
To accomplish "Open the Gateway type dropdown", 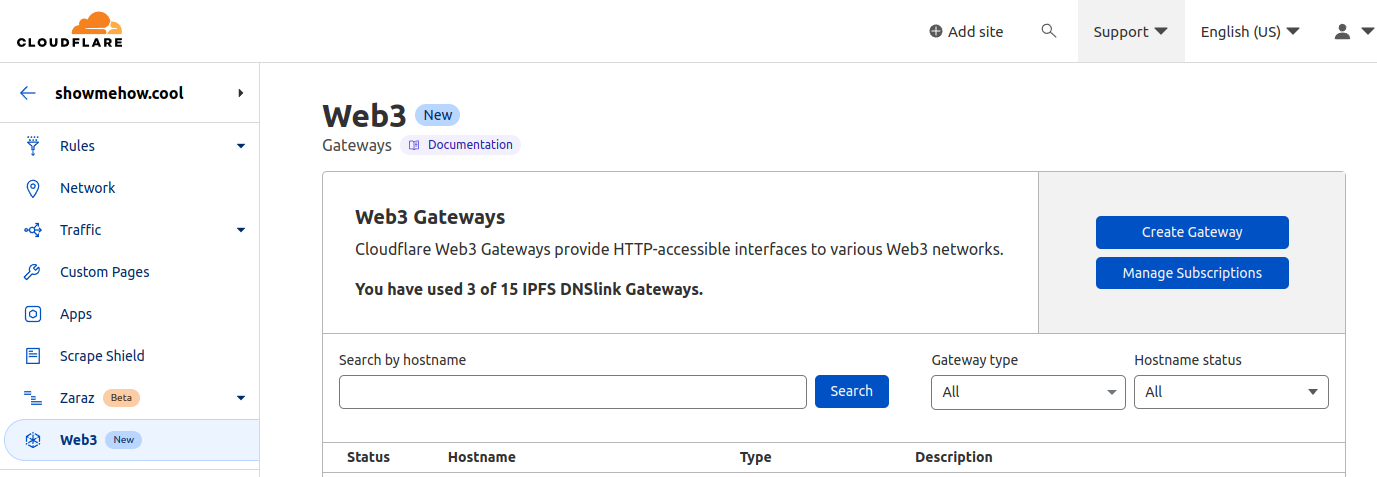I will tap(1028, 392).
